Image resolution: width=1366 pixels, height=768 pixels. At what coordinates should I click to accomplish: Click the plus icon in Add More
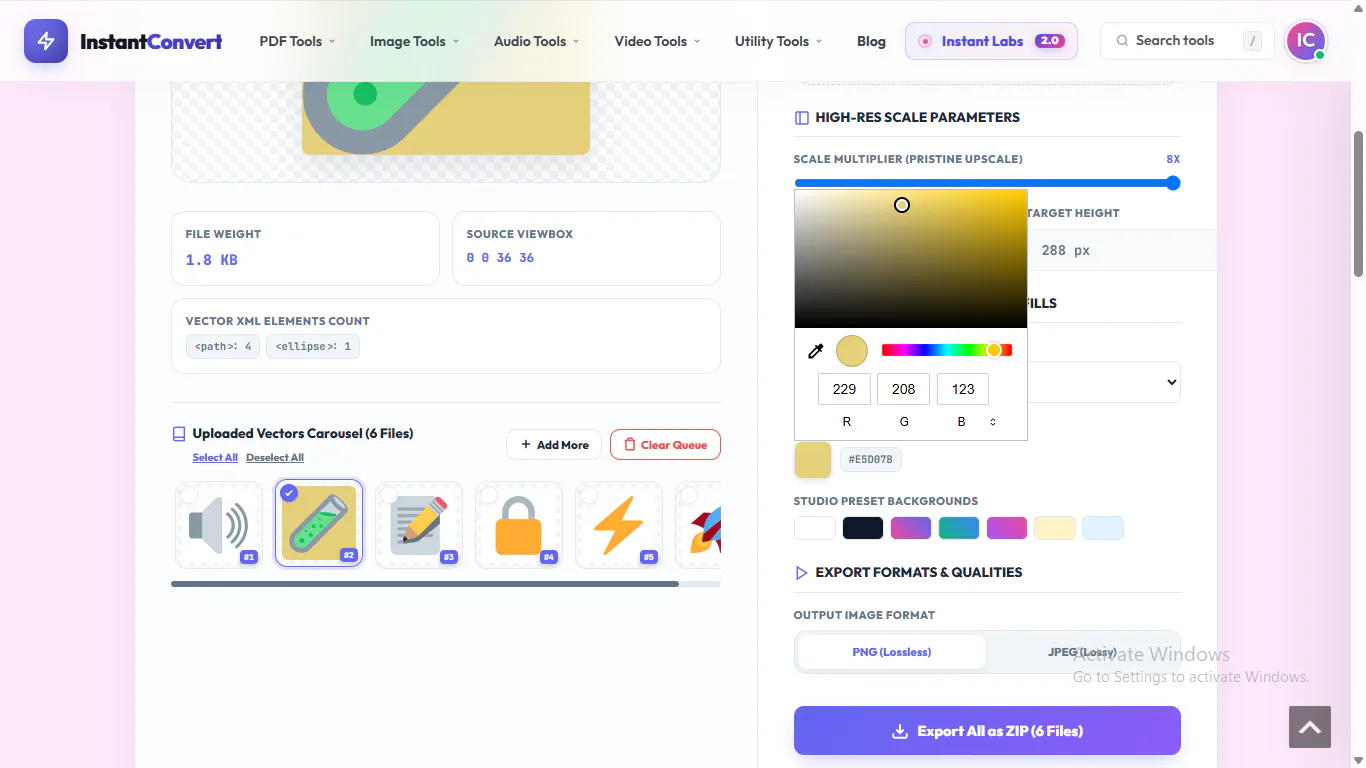(526, 445)
